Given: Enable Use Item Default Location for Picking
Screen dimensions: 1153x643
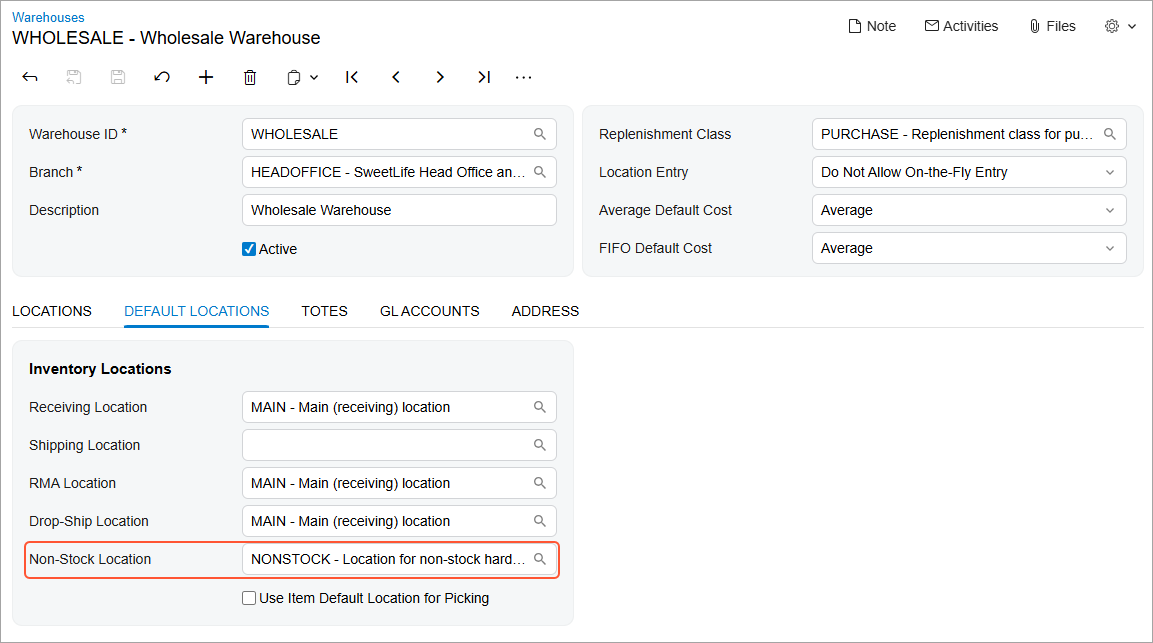Looking at the screenshot, I should point(249,598).
